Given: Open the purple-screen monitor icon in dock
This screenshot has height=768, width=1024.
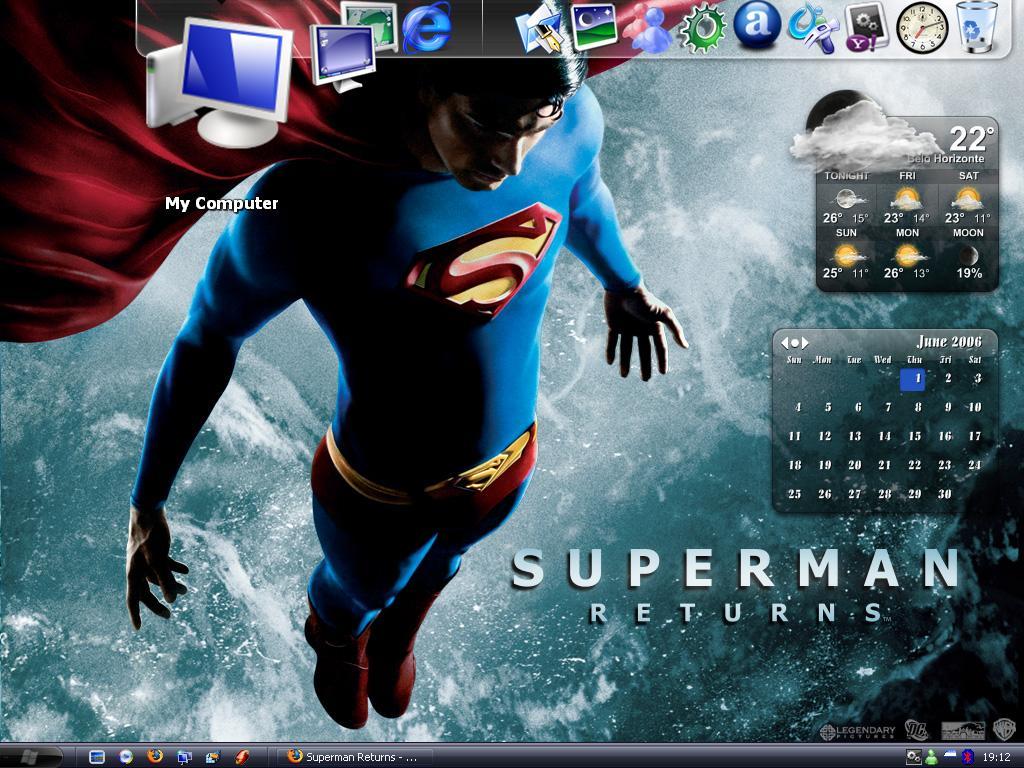Looking at the screenshot, I should coord(342,57).
